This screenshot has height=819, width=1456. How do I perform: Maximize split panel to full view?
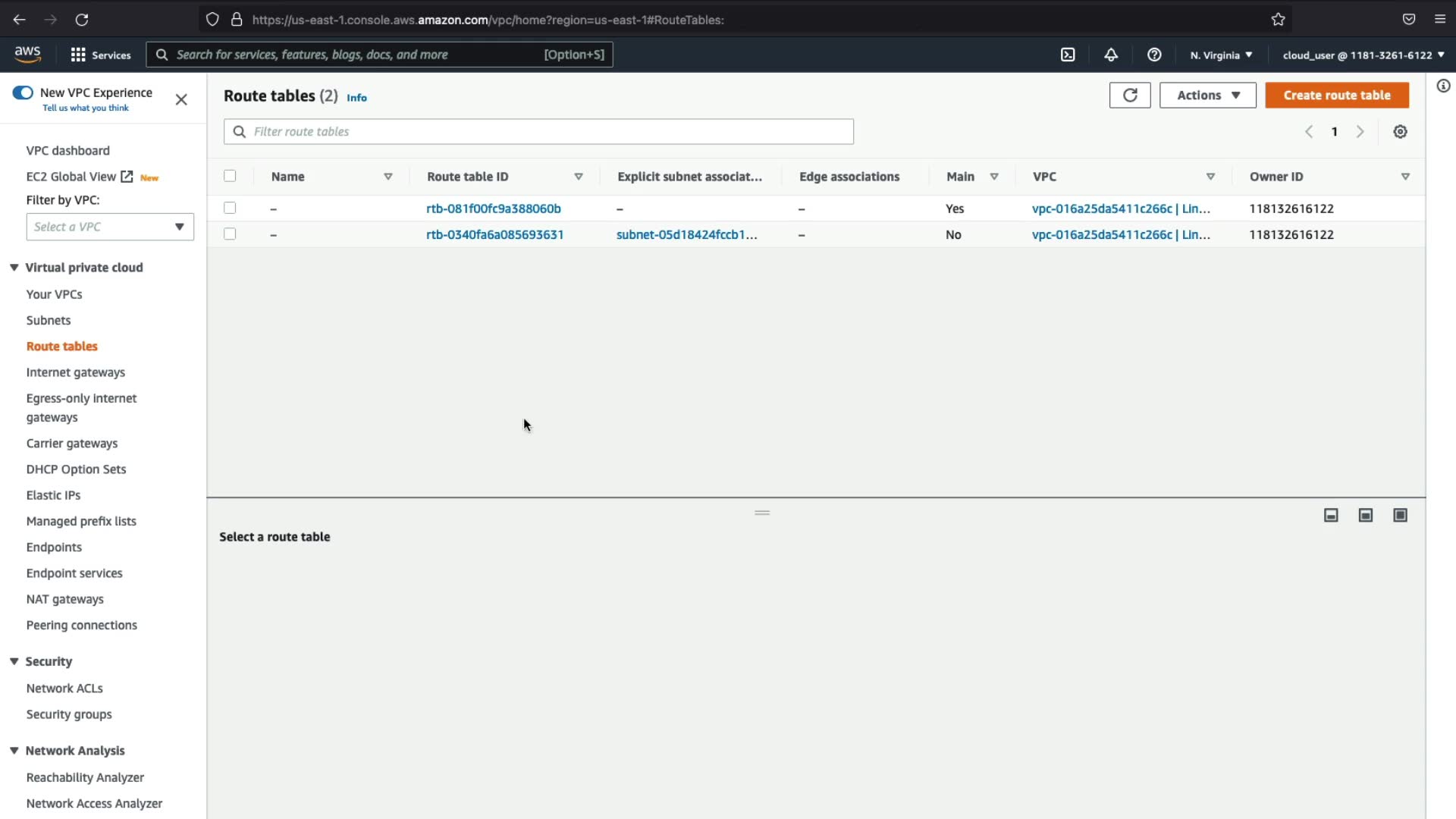pos(1400,516)
